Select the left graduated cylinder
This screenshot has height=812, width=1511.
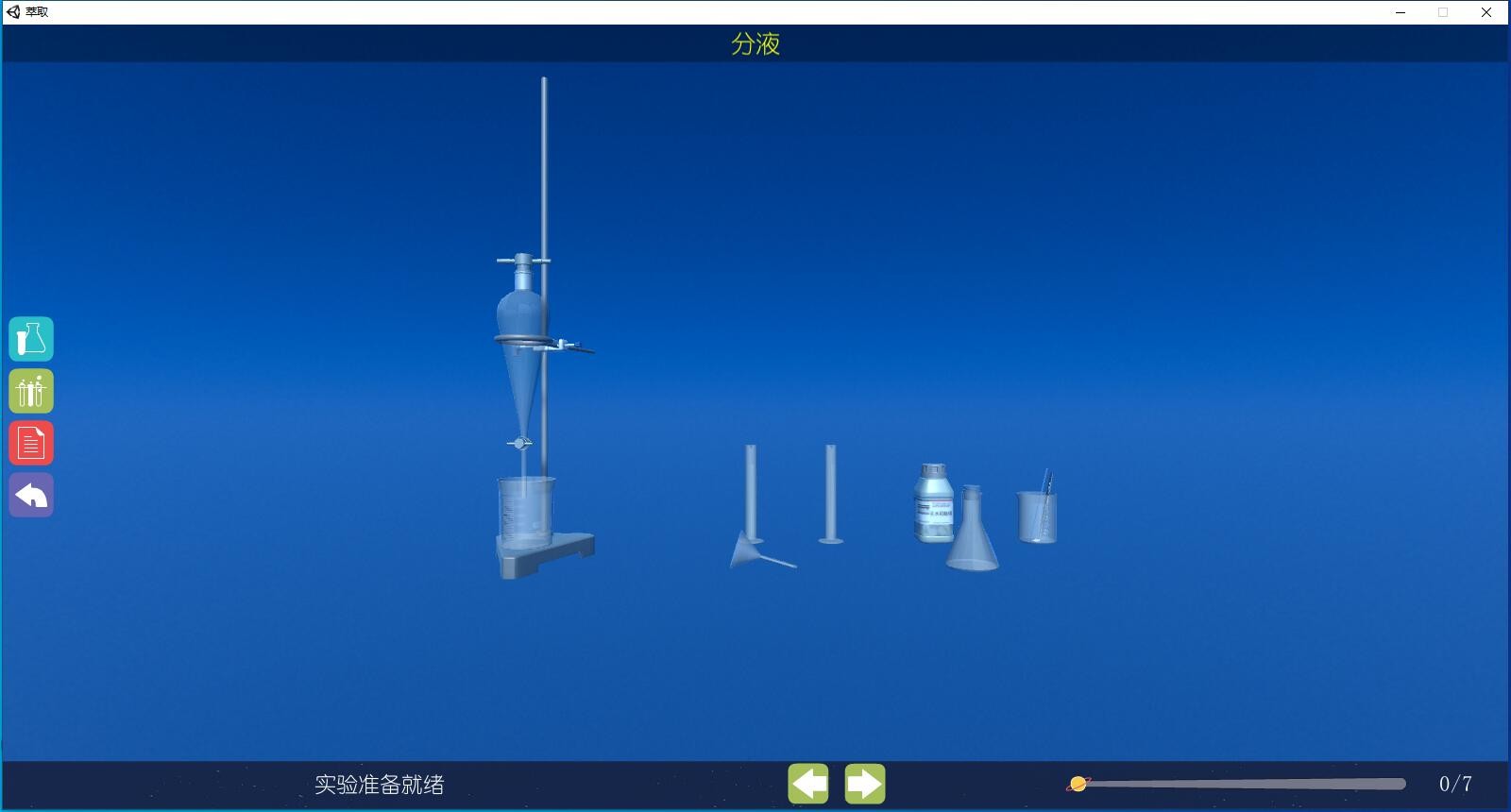pos(751,491)
